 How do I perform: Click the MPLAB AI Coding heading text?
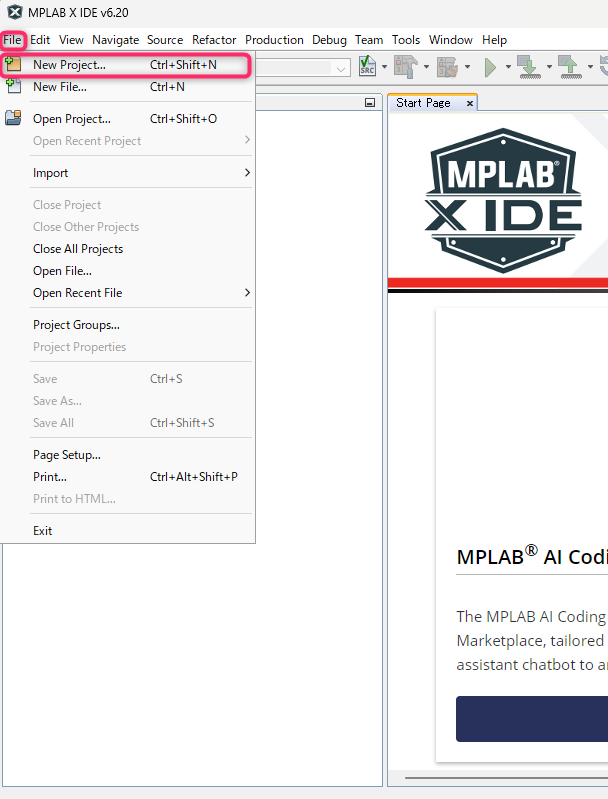pyautogui.click(x=532, y=556)
